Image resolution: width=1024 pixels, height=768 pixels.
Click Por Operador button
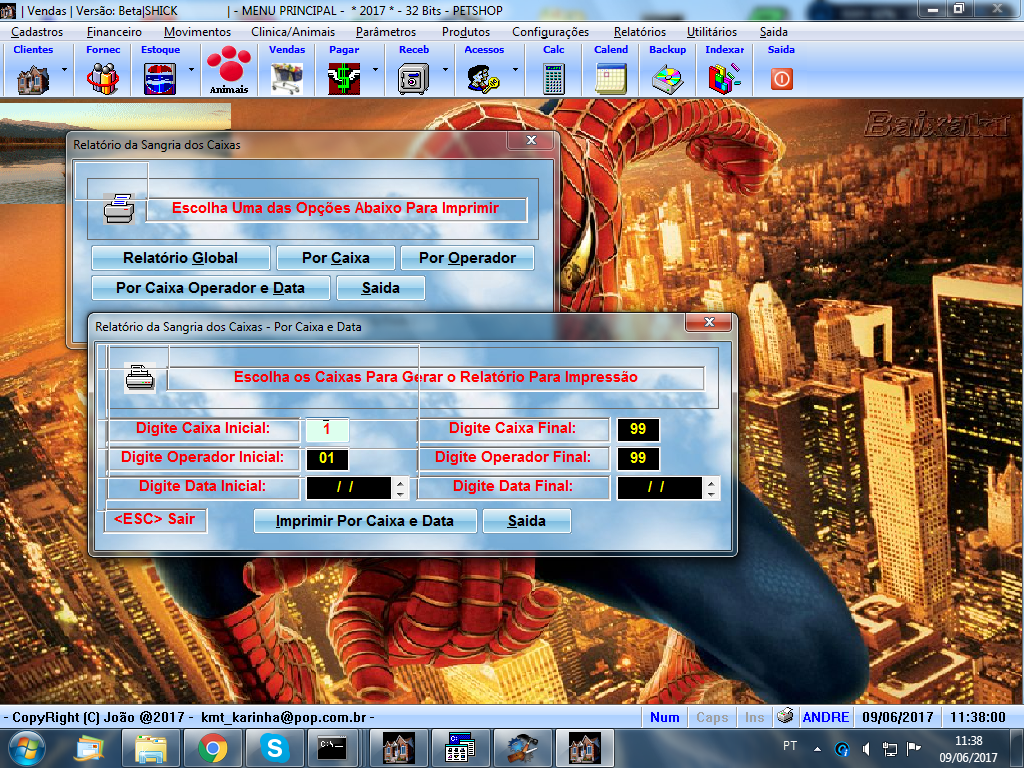468,258
